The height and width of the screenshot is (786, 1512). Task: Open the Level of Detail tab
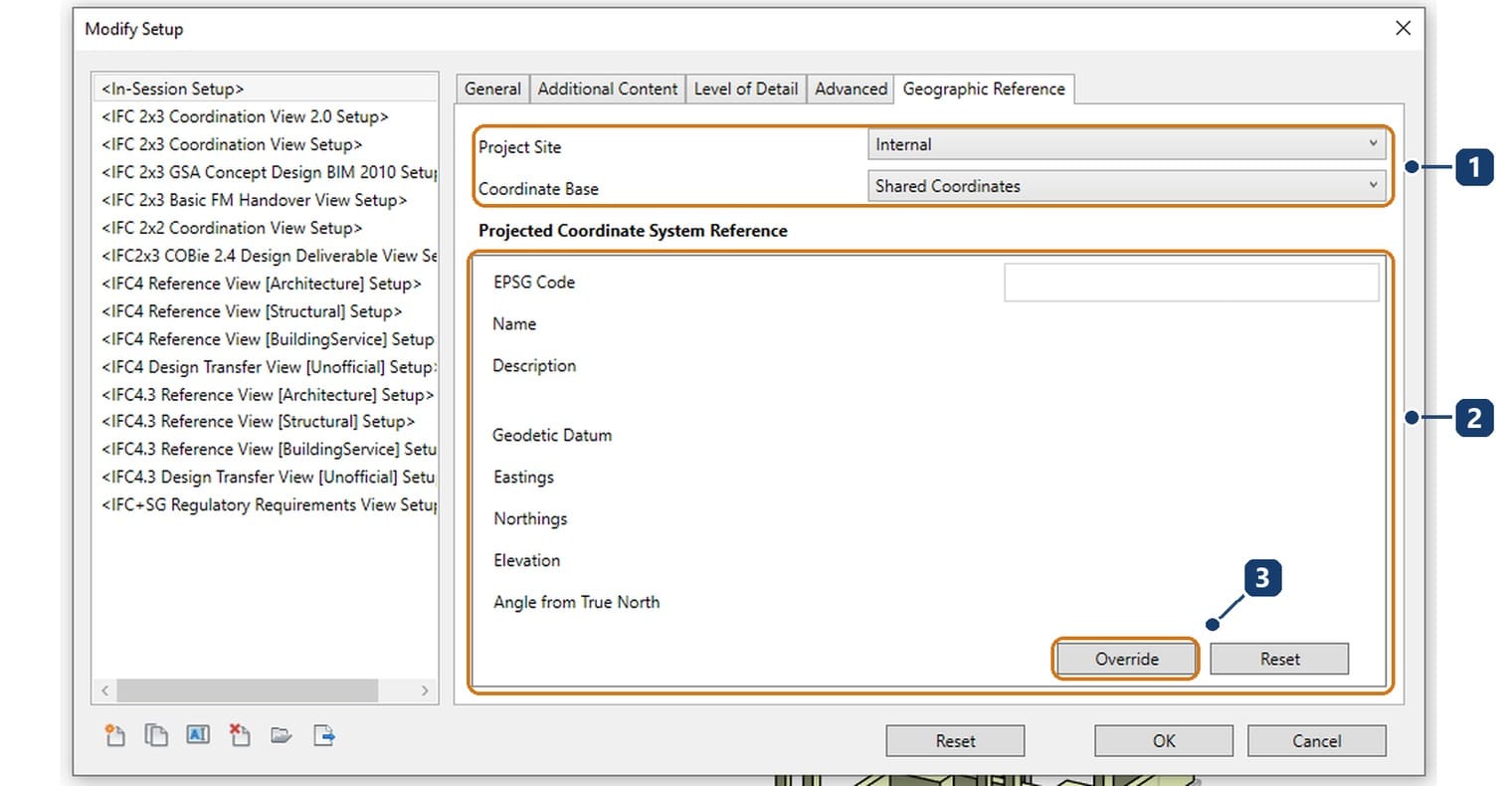point(746,89)
